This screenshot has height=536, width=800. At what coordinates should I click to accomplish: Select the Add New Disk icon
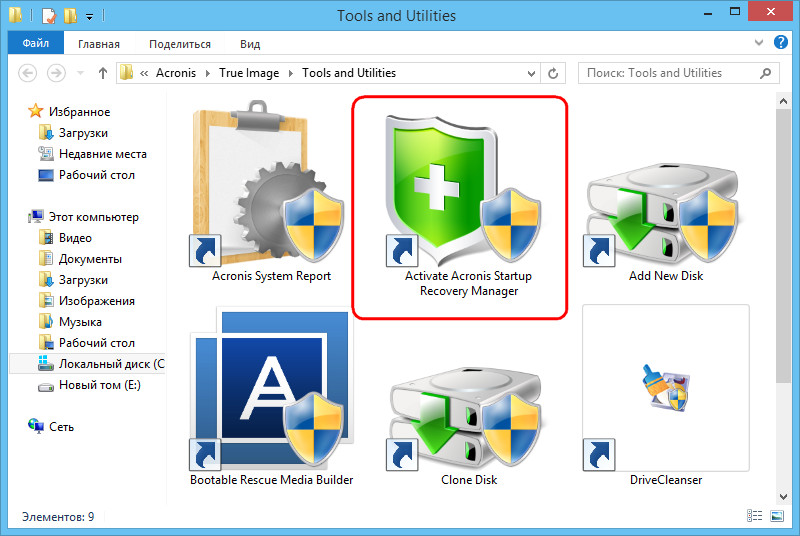(662, 213)
